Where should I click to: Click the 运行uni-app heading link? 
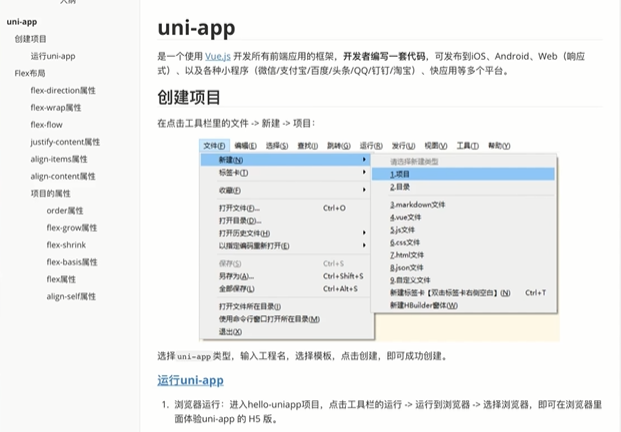pyautogui.click(x=190, y=380)
